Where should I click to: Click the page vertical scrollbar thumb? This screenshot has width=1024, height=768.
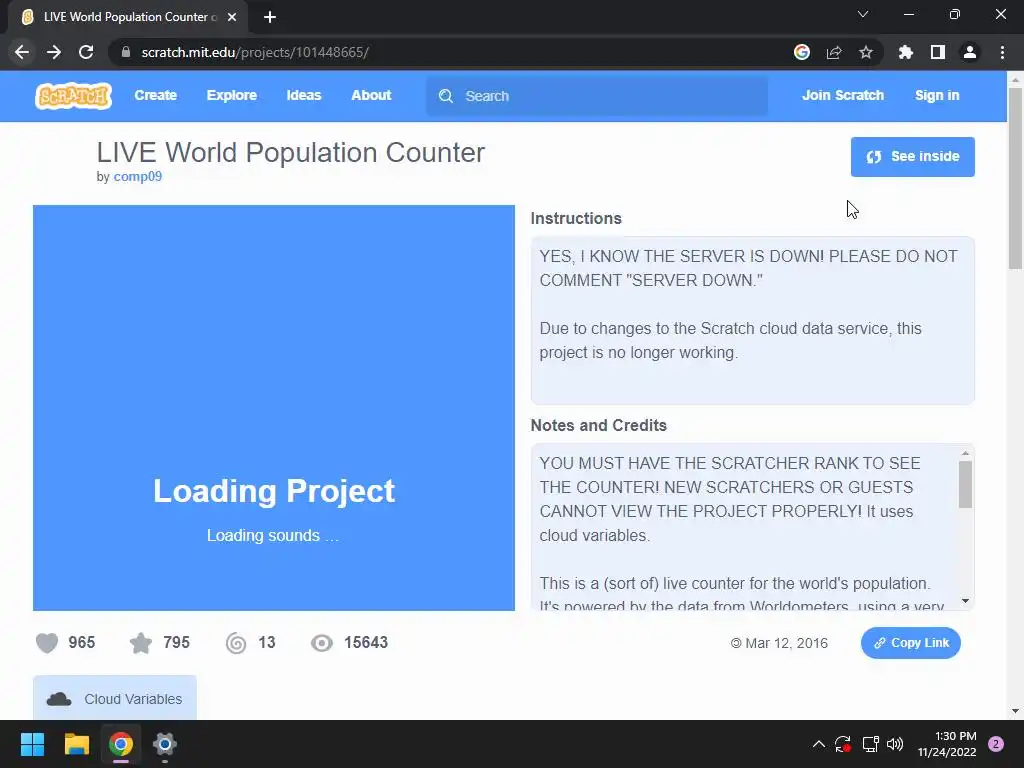pyautogui.click(x=1015, y=178)
